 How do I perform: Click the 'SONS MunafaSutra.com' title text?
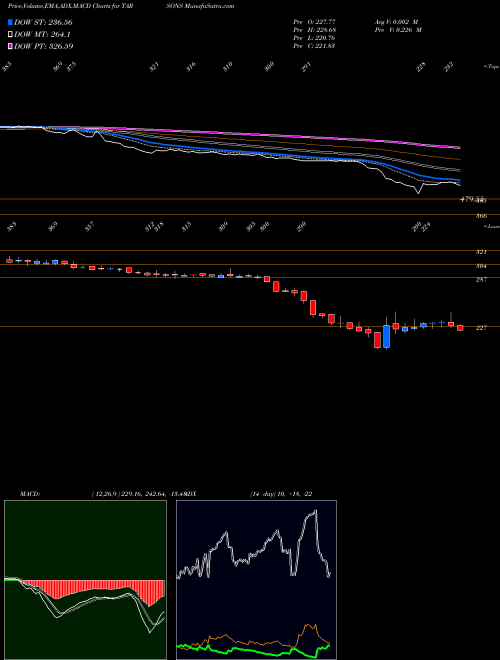(202, 6)
